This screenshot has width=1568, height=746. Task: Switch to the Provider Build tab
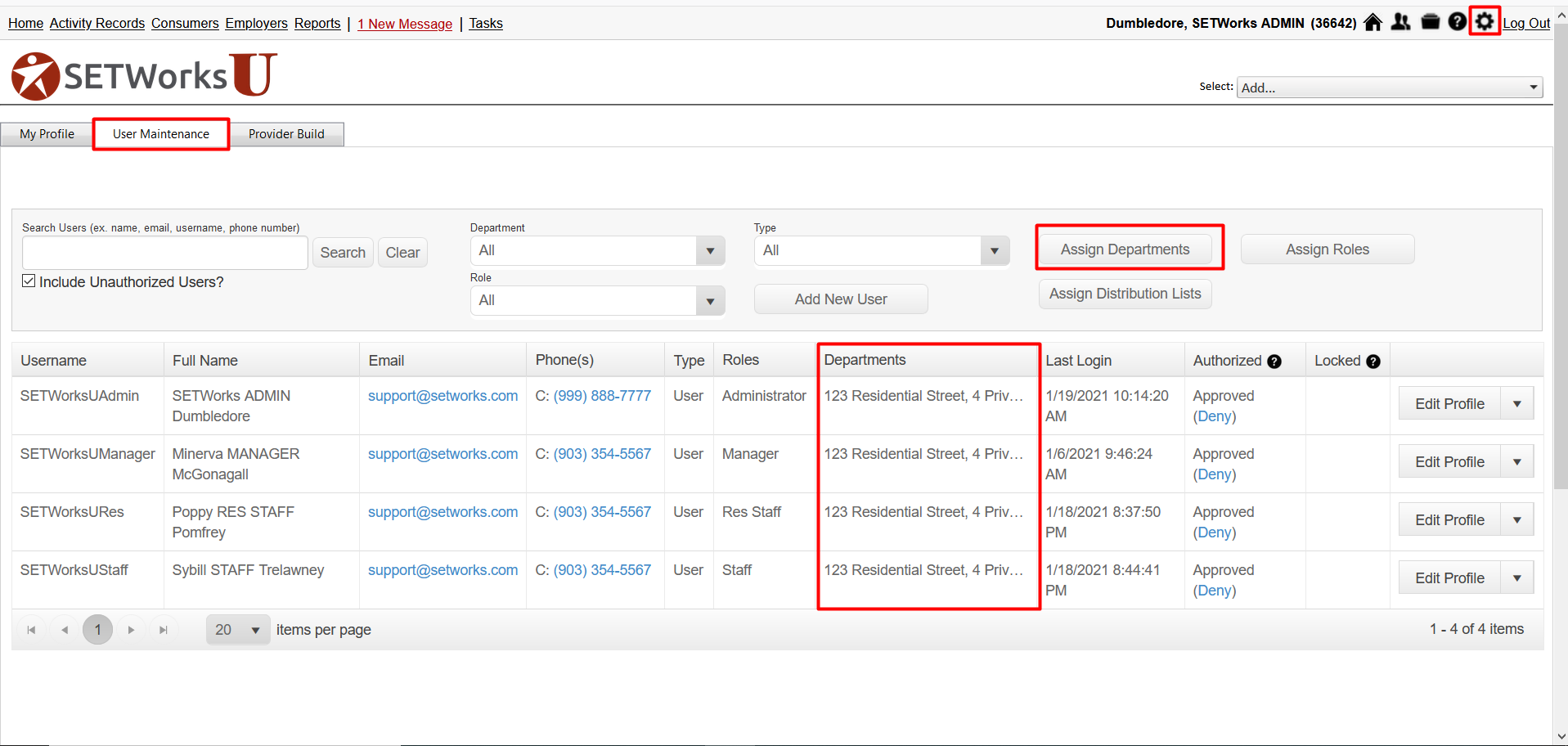pos(286,134)
